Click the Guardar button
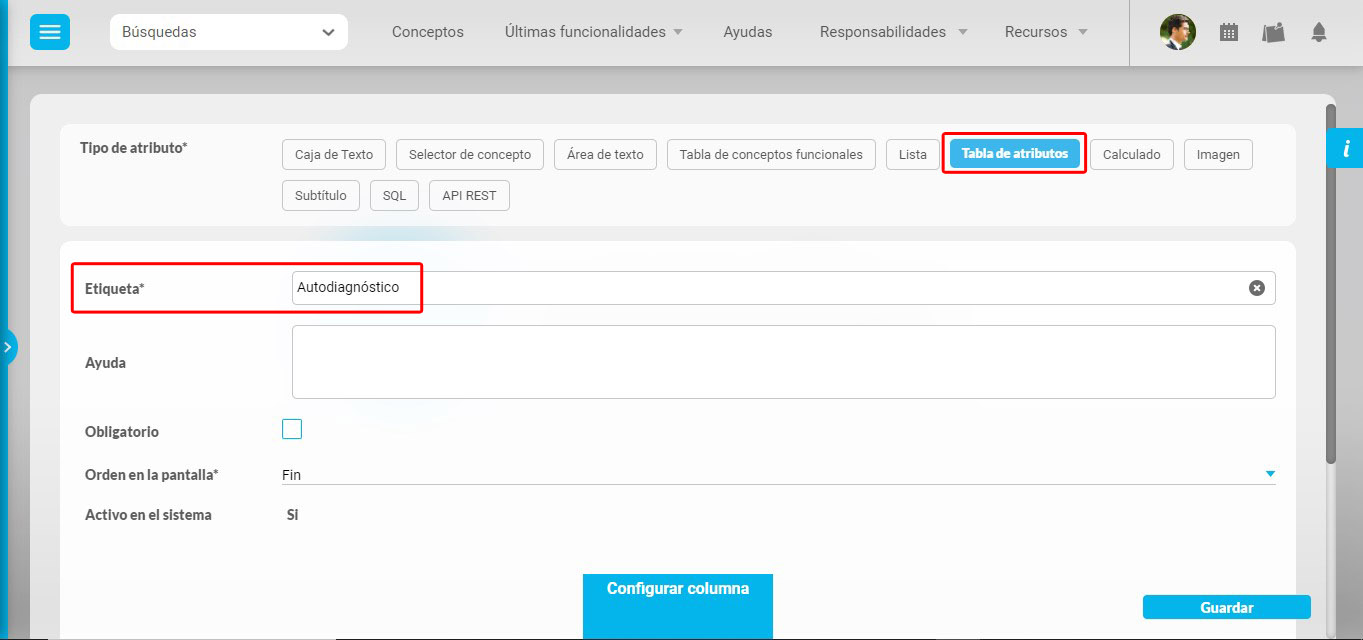This screenshot has height=640, width=1363. (x=1227, y=607)
